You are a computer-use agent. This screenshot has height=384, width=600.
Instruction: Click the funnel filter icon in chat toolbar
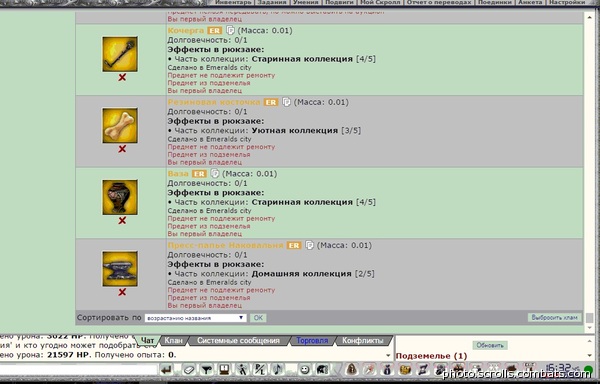pyautogui.click(x=207, y=370)
